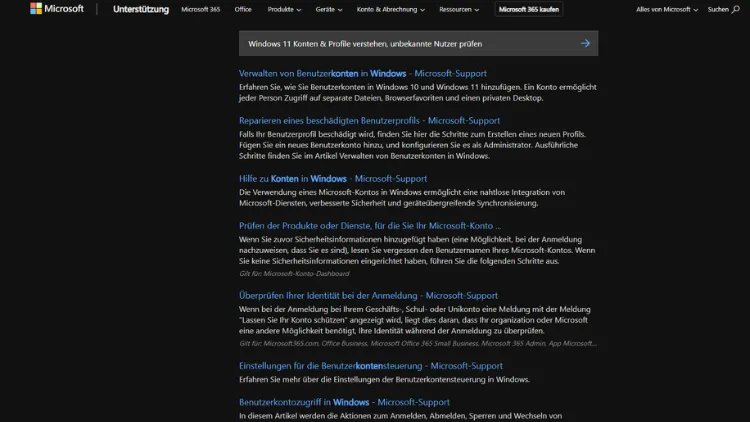Open Einstellungen für die Benutzerkontensteuerung result
750x422 pixels.
[371, 366]
